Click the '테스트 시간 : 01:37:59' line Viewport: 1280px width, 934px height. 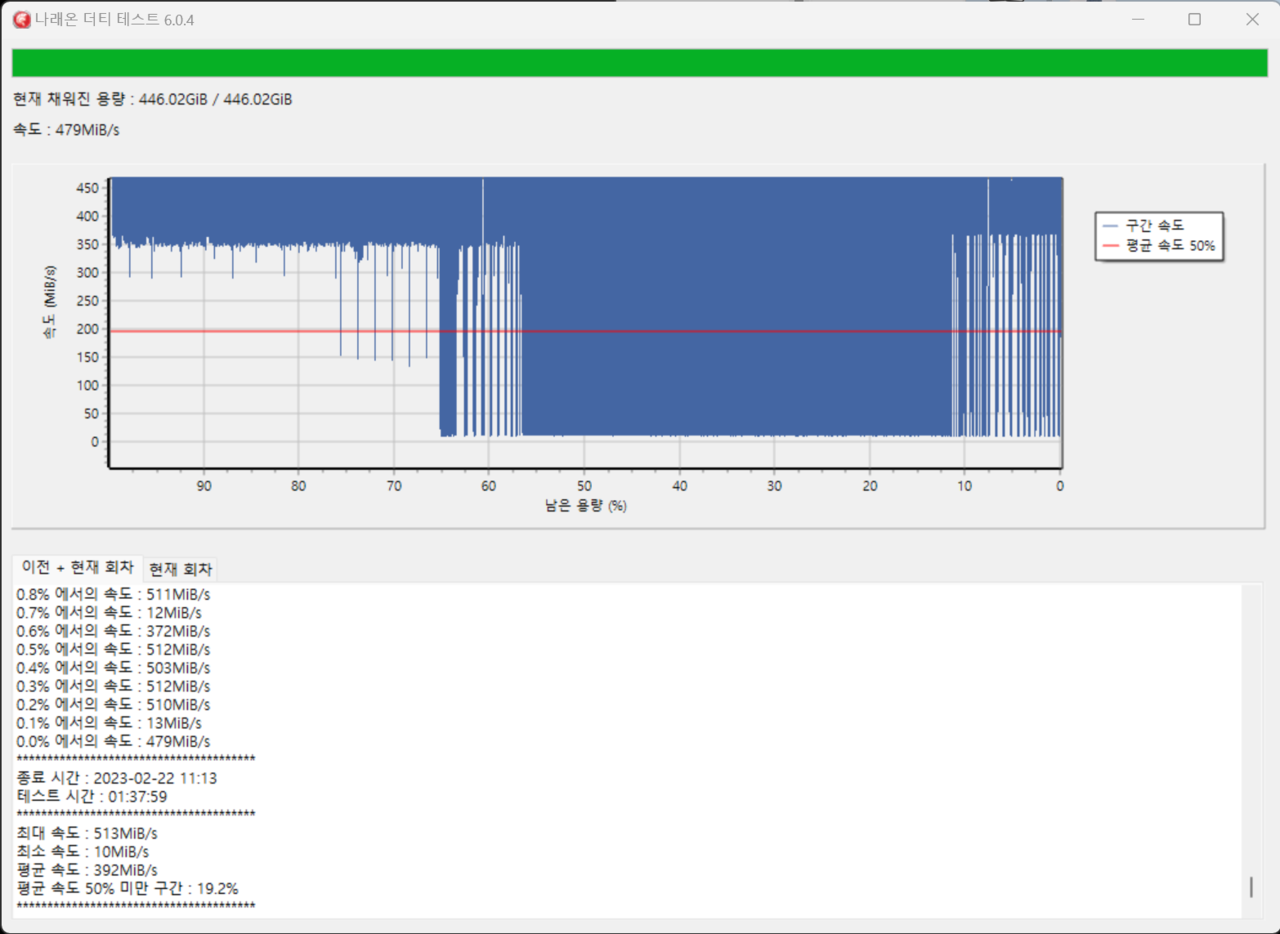tap(92, 797)
